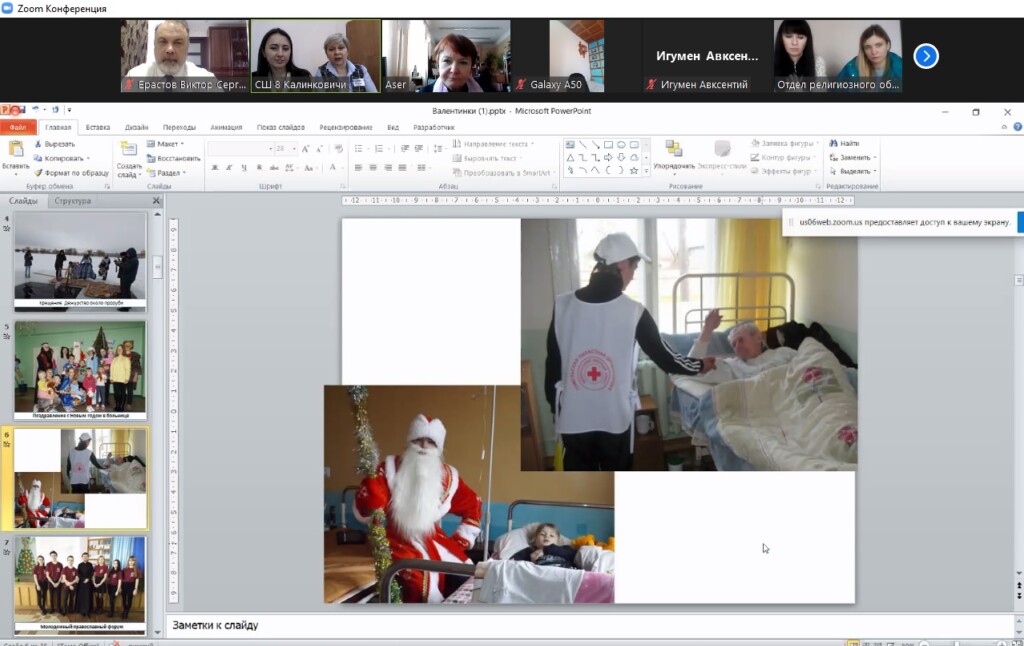Toggle Underline (Ч) formatting
The width and height of the screenshot is (1024, 646).
click(244, 168)
